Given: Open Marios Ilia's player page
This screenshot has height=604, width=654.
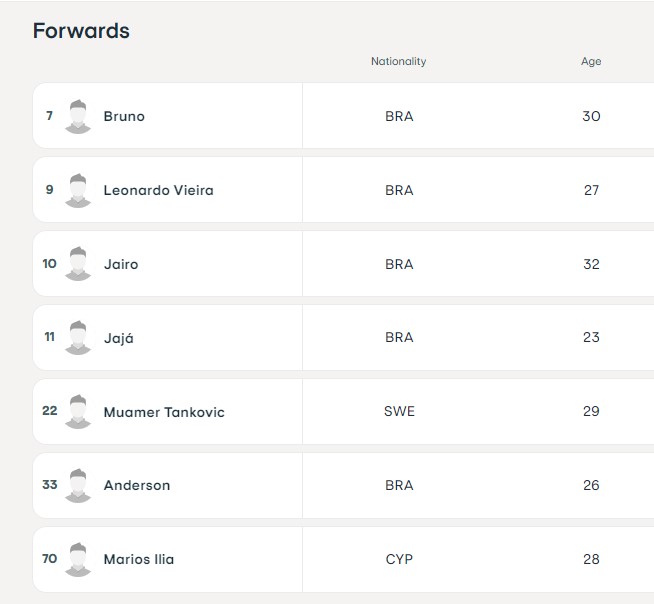Looking at the screenshot, I should [x=138, y=559].
